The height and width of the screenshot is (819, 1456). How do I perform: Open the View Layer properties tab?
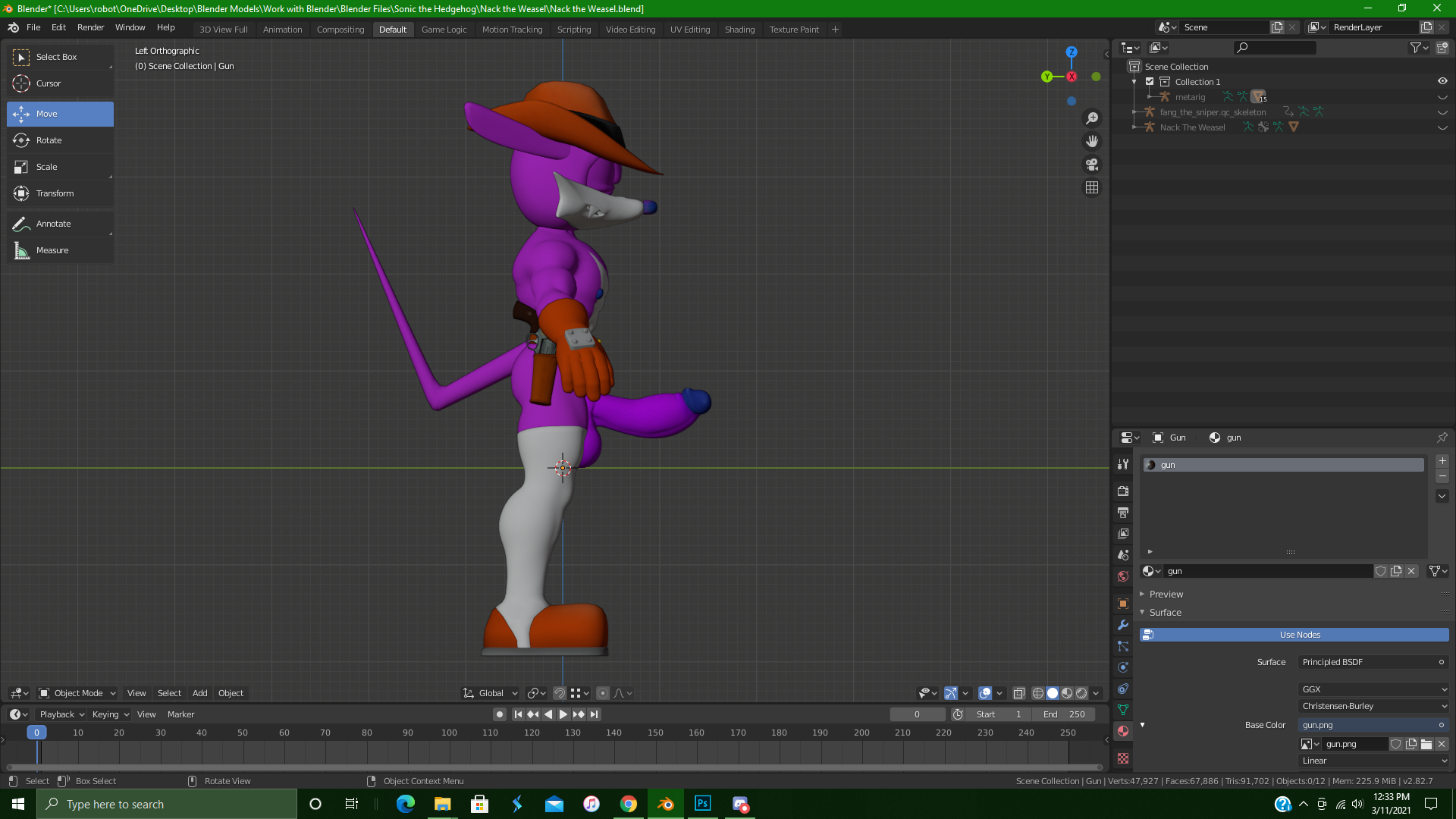1123,534
